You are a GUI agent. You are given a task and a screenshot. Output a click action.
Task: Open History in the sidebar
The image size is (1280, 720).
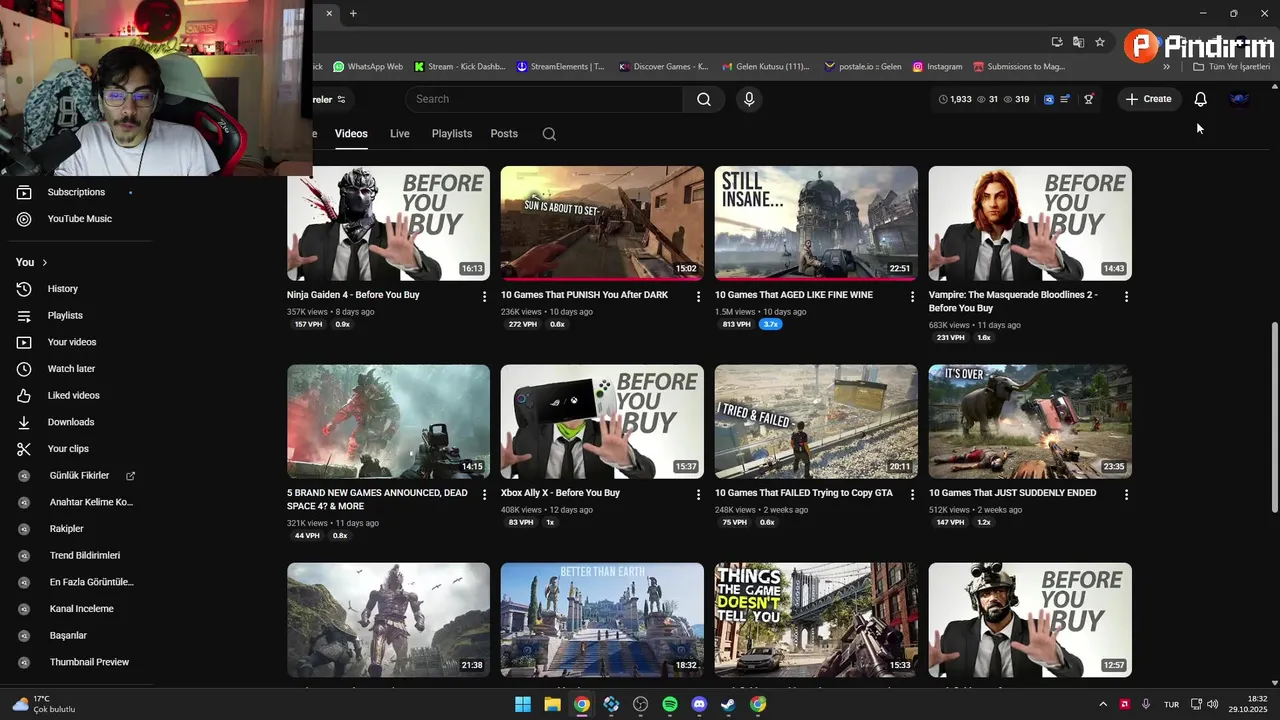click(x=62, y=289)
